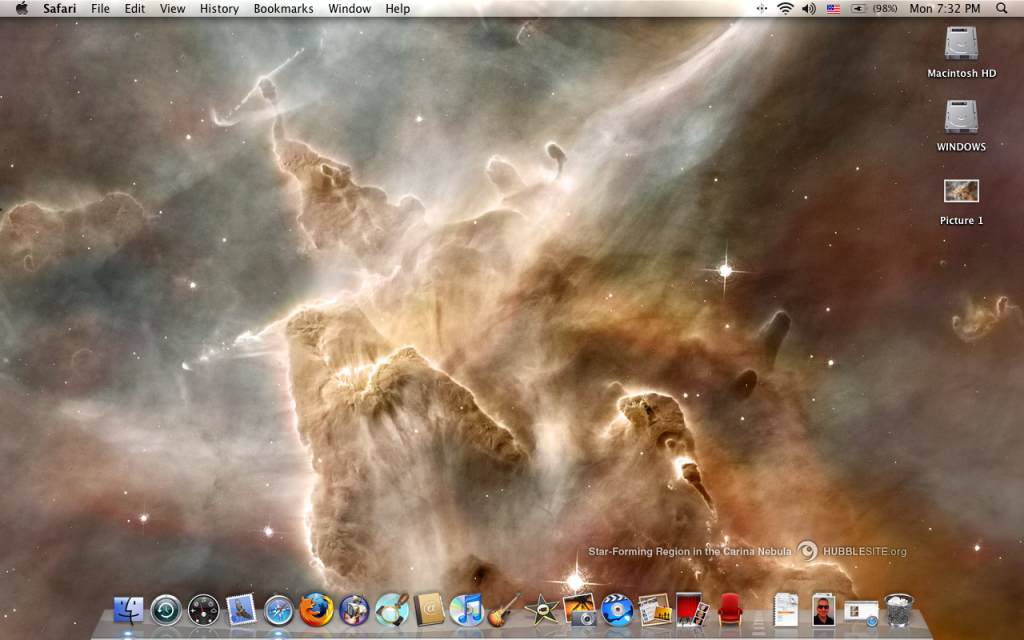Viewport: 1024px width, 640px height.
Task: Open the US flag input menu
Action: pyautogui.click(x=833, y=8)
